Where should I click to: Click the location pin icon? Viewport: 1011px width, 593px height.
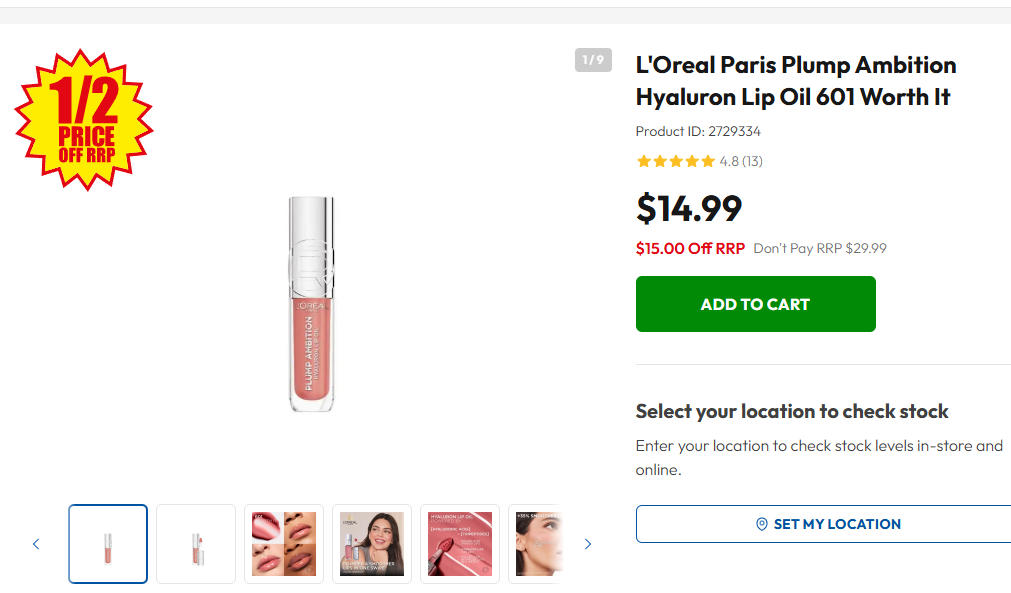761,524
